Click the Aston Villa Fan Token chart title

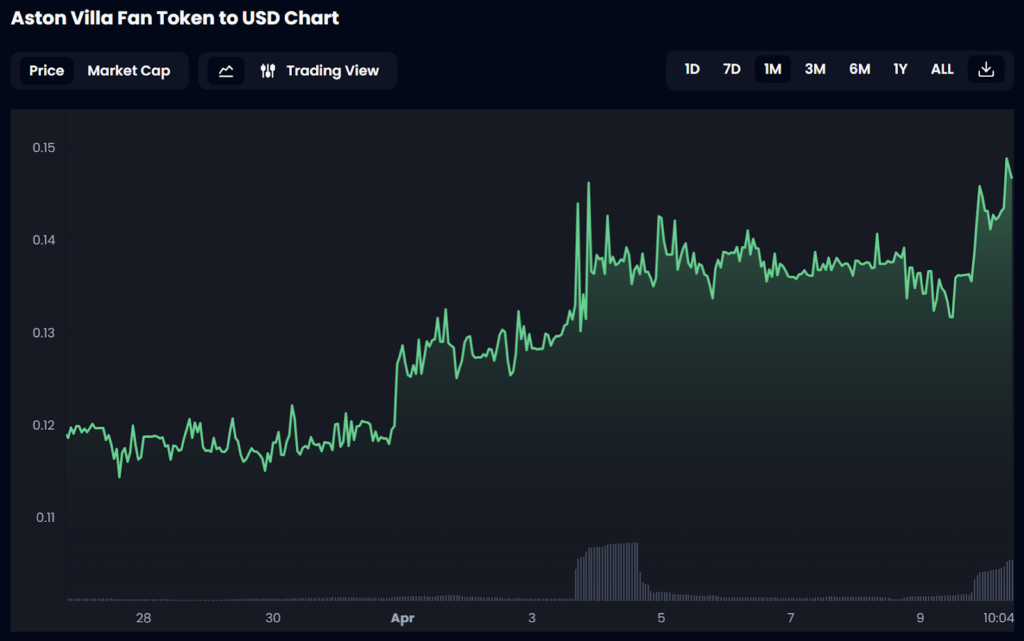(175, 18)
